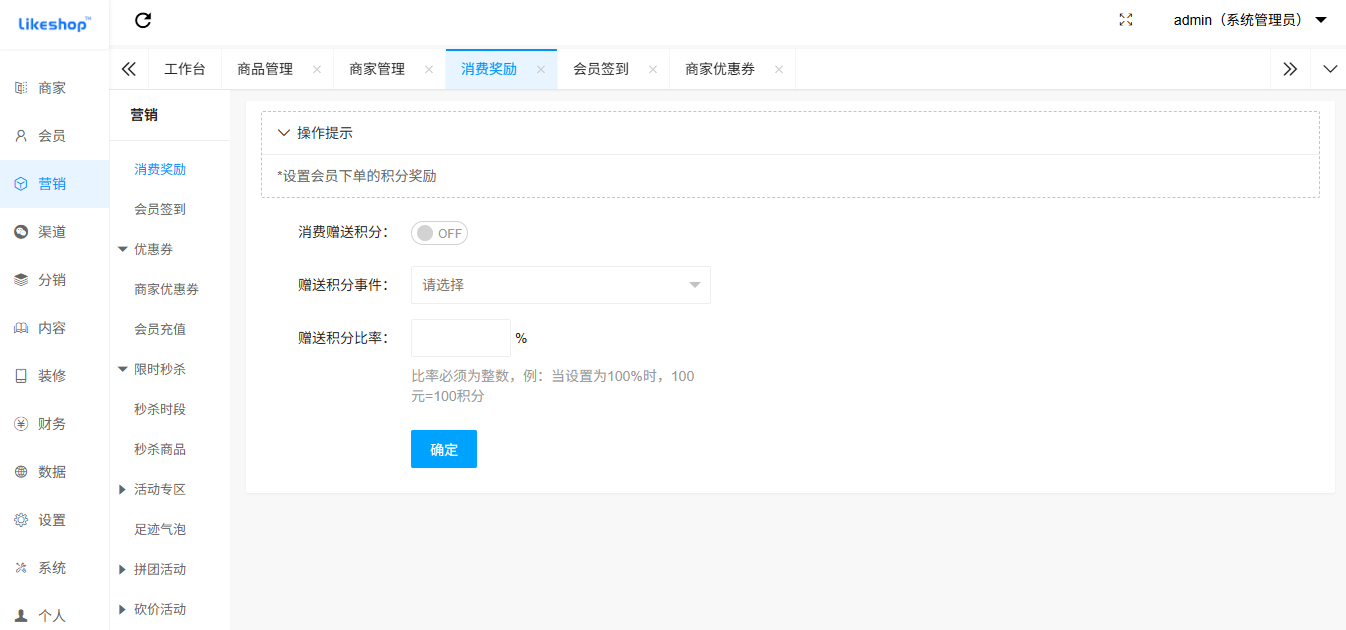Open 秒杀商品 in the marketing menu
Image resolution: width=1346 pixels, height=630 pixels.
(x=160, y=449)
